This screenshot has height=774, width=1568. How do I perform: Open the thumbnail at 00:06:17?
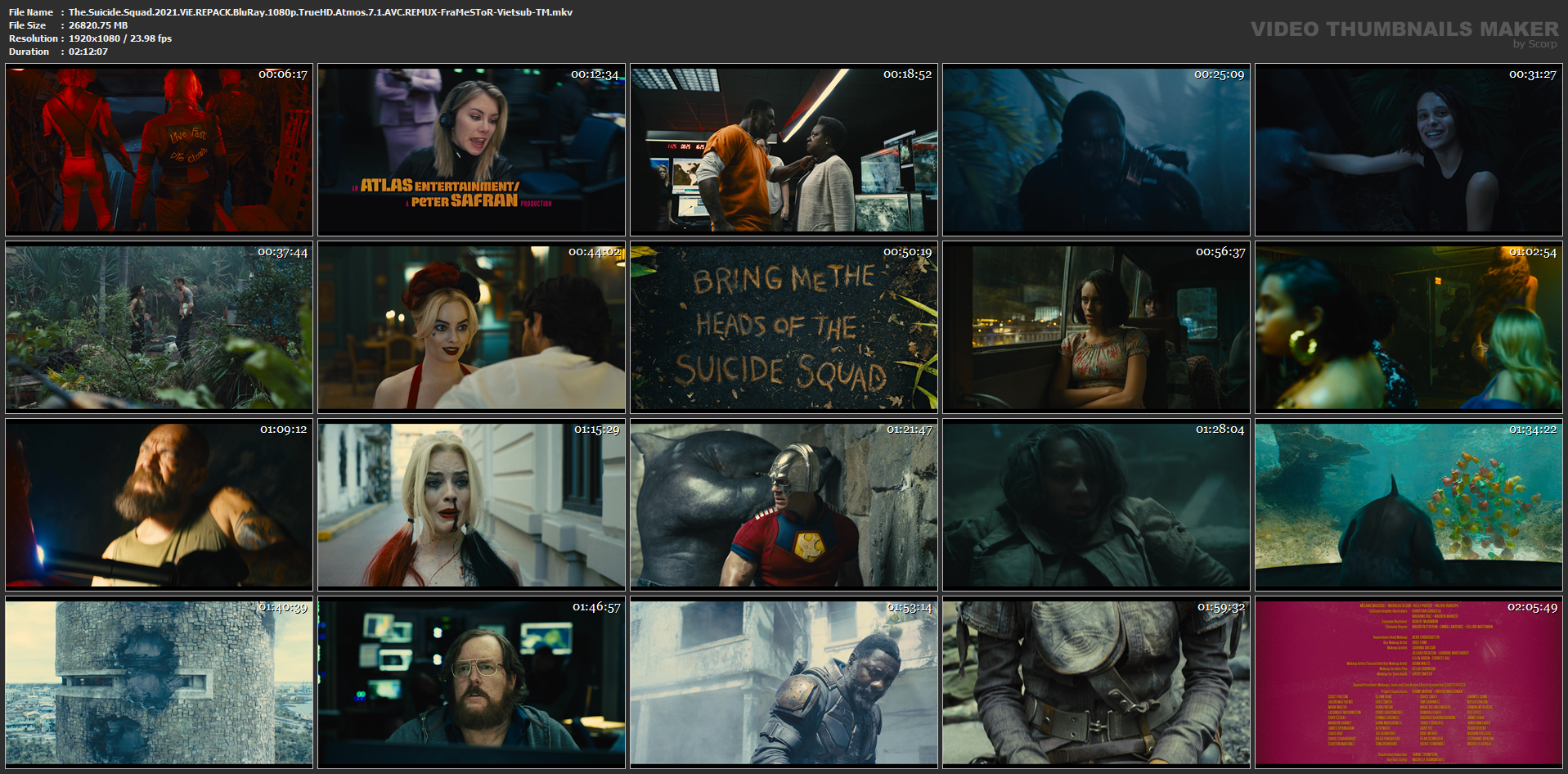[159, 150]
